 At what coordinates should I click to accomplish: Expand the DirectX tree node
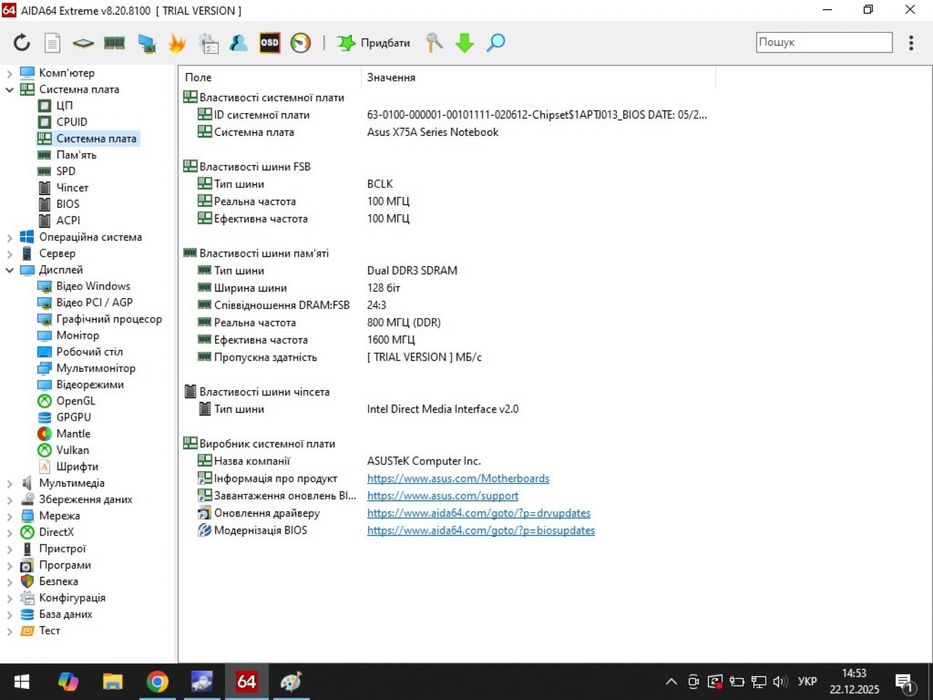point(10,533)
